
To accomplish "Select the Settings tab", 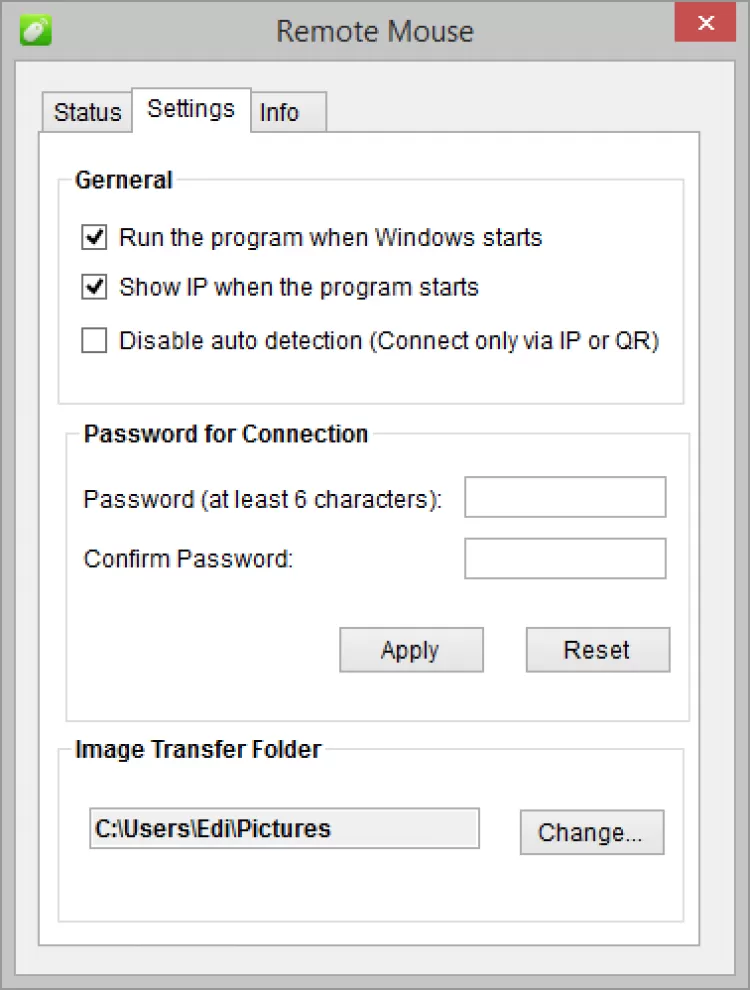I will click(x=191, y=109).
